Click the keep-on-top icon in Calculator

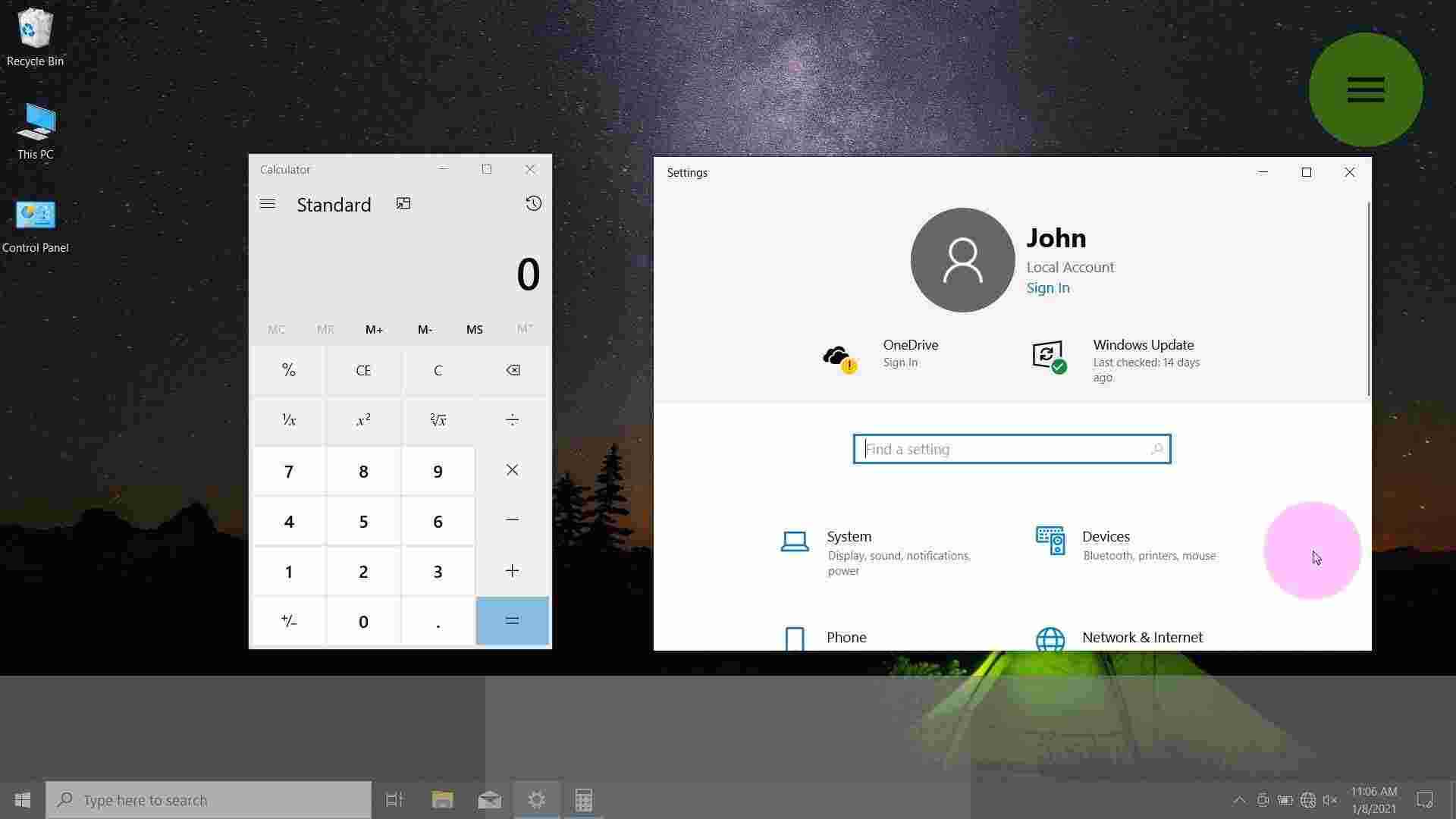(x=403, y=203)
